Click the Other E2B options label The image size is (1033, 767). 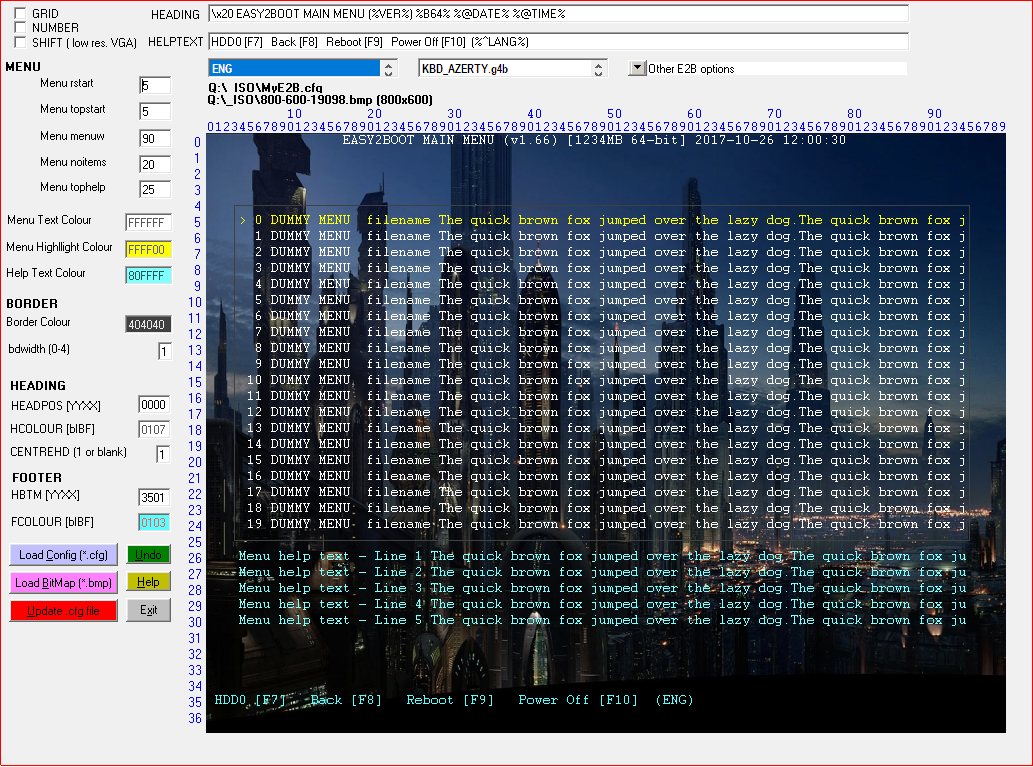click(691, 69)
